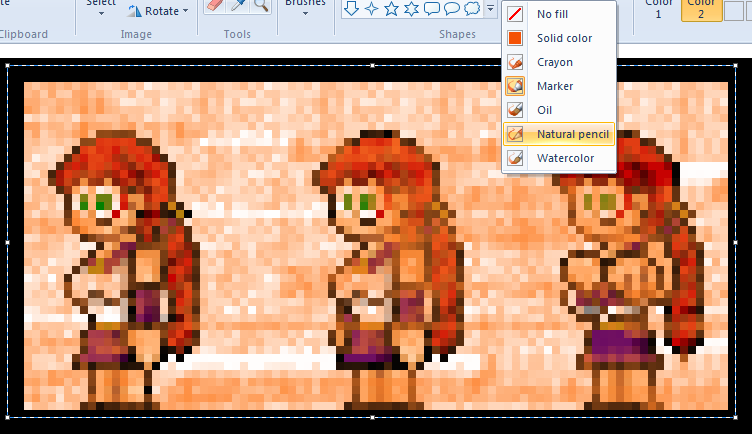
Task: Activate the Magnifier tool
Action: pyautogui.click(x=260, y=6)
